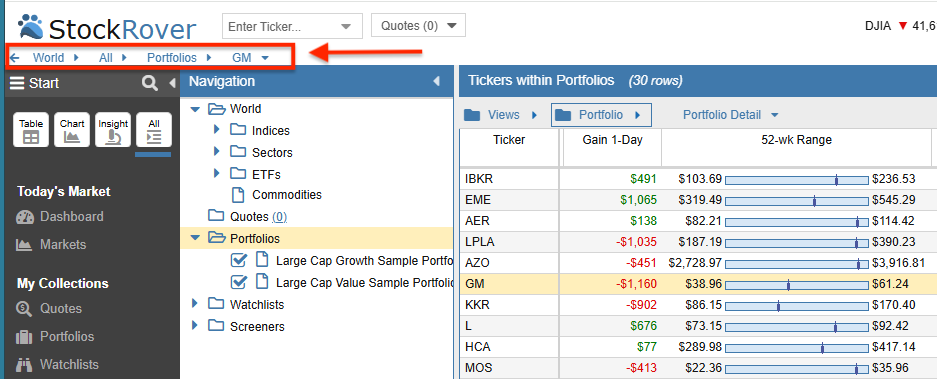Image resolution: width=937 pixels, height=379 pixels.
Task: Open Dashboard under Today's Market
Action: click(x=60, y=216)
